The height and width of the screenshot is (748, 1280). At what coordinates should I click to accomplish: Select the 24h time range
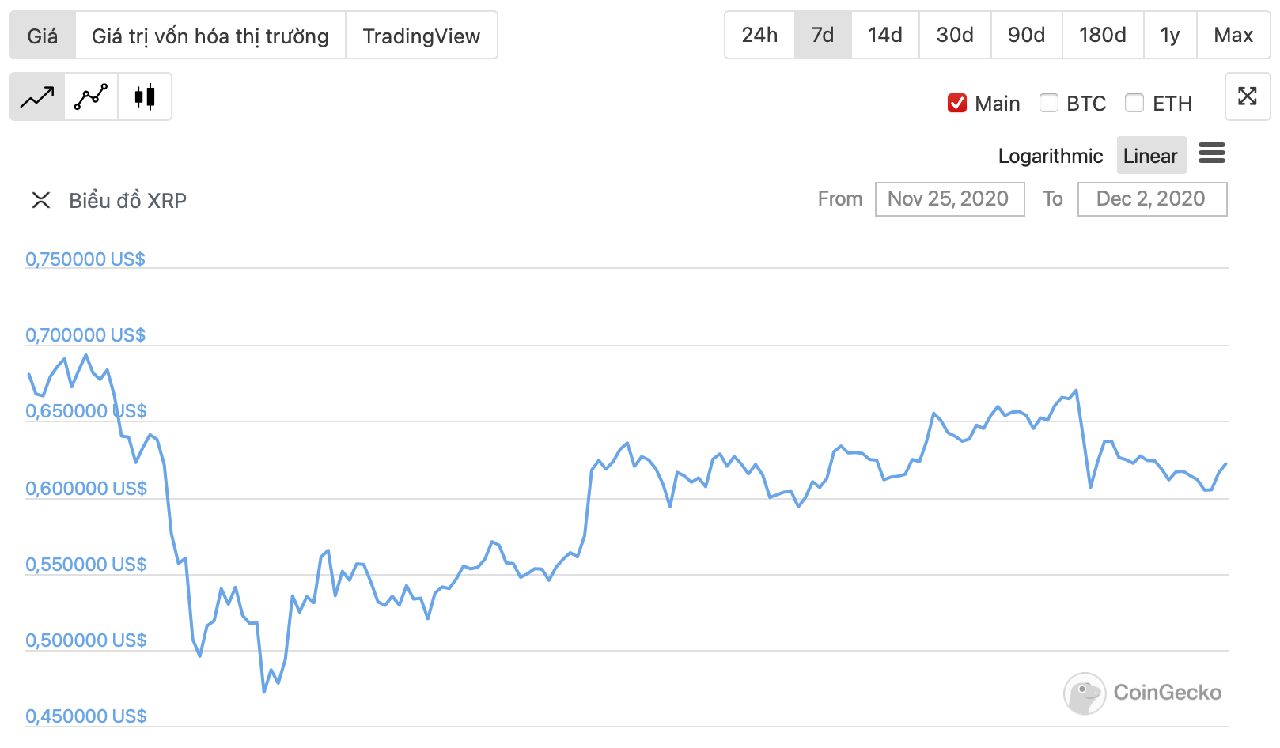760,35
